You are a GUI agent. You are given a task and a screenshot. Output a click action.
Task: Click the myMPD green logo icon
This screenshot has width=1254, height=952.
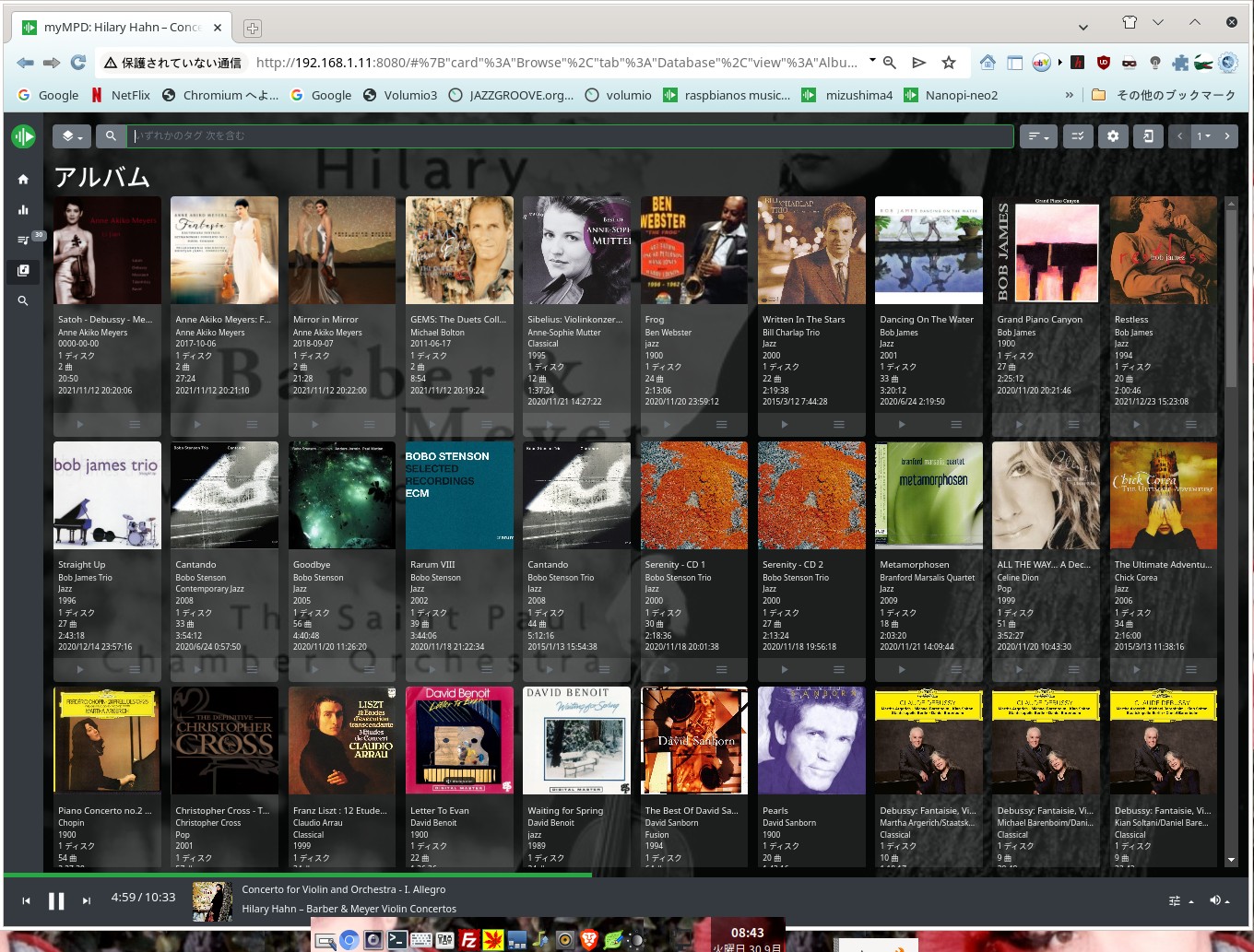coord(23,136)
